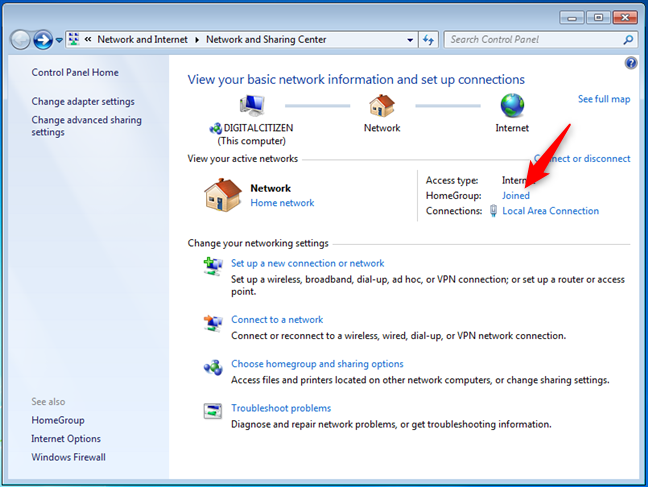Click the DIGITALCITIZEN computer icon
The width and height of the screenshot is (648, 487).
click(252, 105)
